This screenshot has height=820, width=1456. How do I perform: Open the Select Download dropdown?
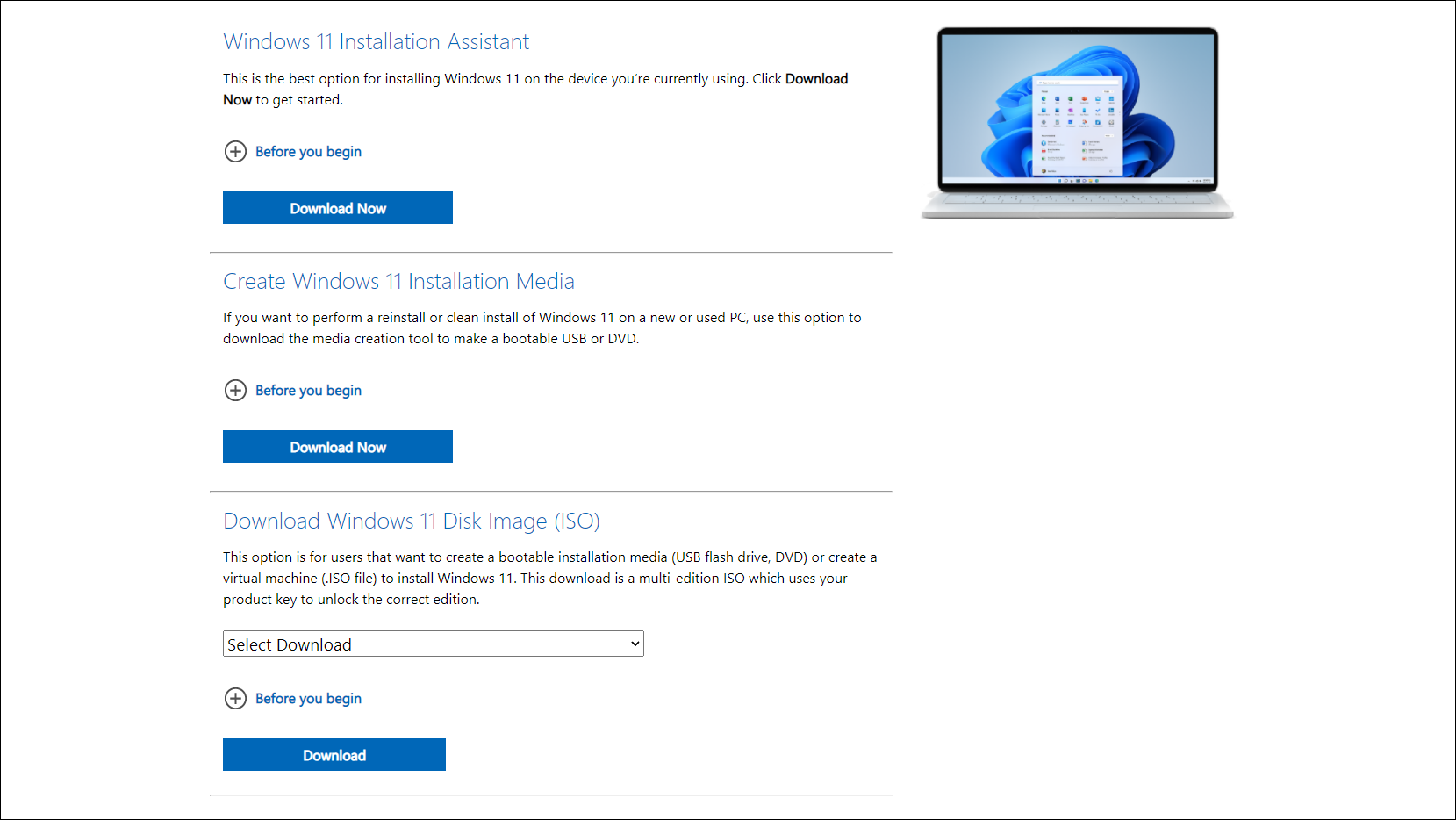coord(433,644)
